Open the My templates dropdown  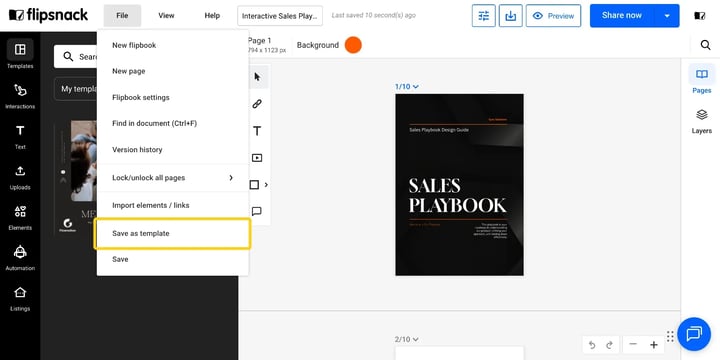pos(77,89)
